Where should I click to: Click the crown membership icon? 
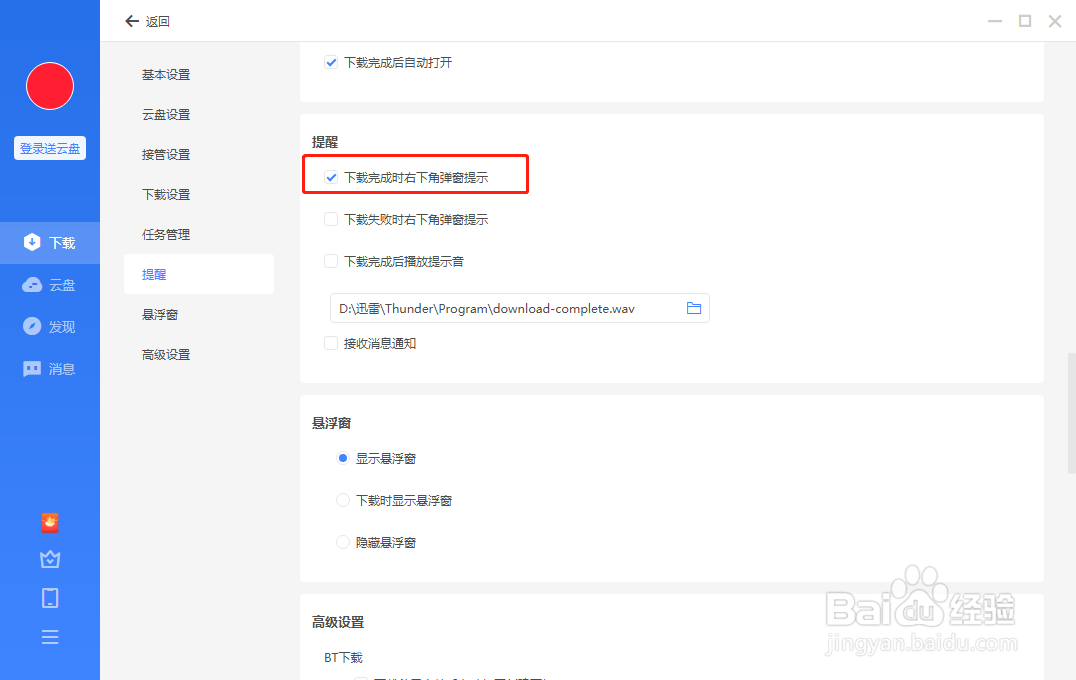pyautogui.click(x=50, y=559)
